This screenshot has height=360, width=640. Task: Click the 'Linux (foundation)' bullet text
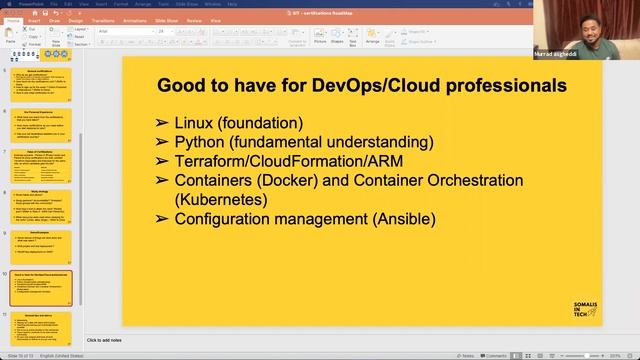(239, 123)
